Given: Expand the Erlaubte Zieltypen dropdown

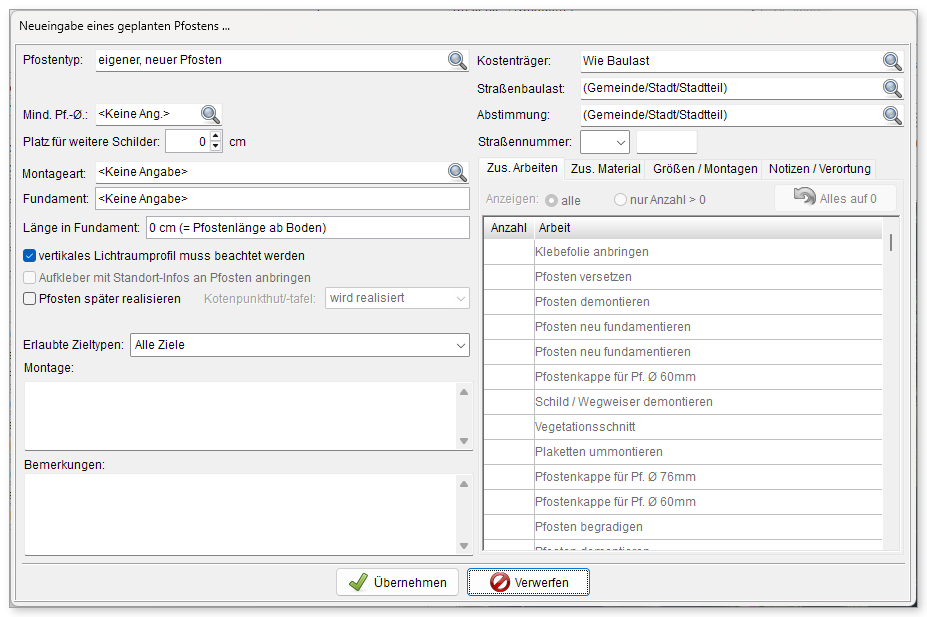Looking at the screenshot, I should 300,345.
